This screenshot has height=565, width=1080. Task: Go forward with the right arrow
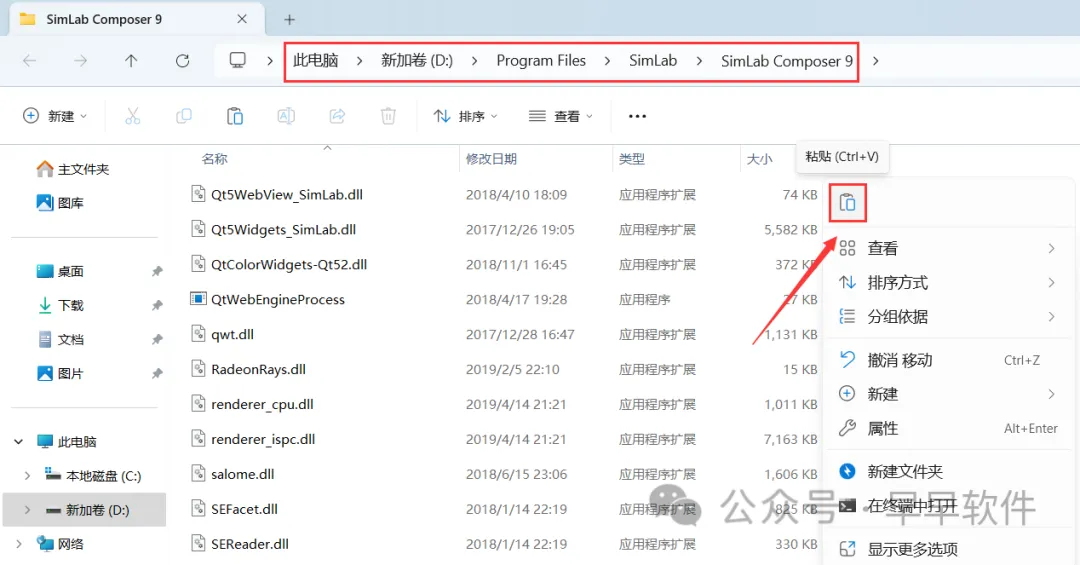point(81,61)
